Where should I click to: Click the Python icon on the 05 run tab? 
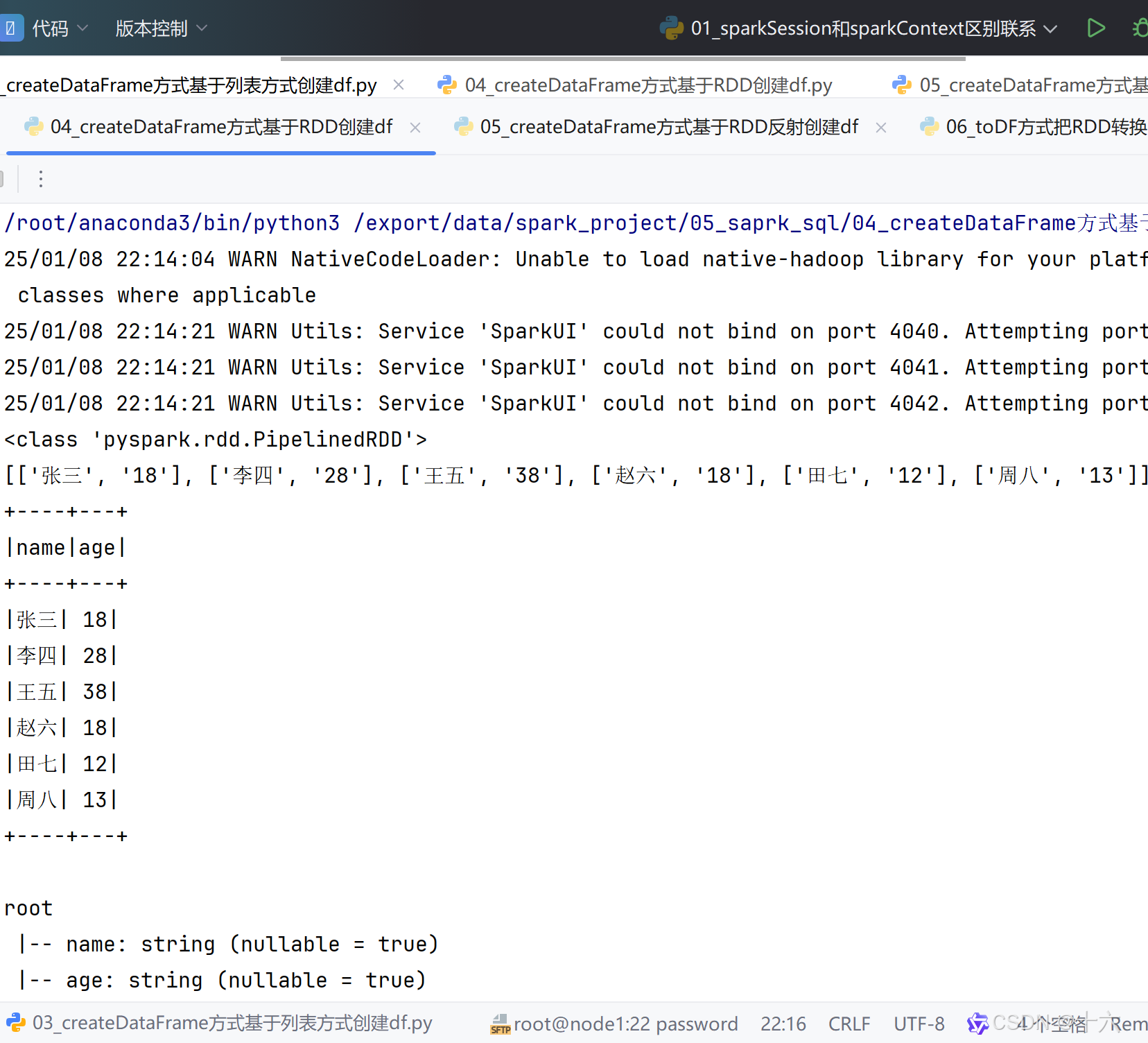464,127
